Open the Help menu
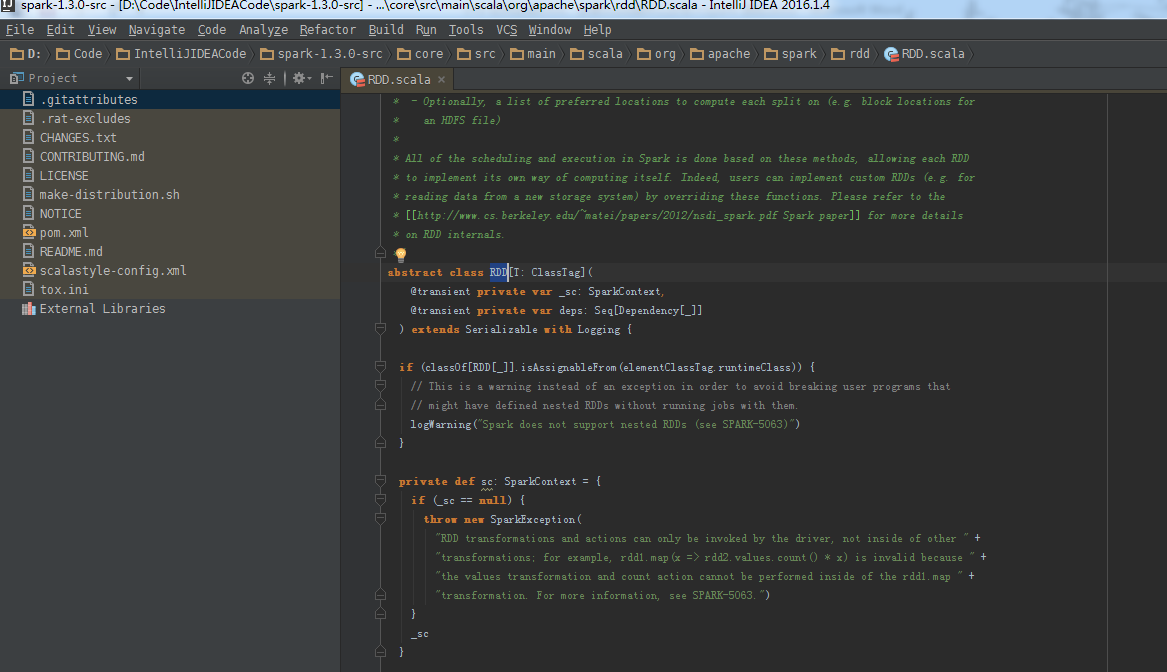This screenshot has width=1167, height=672. (597, 30)
